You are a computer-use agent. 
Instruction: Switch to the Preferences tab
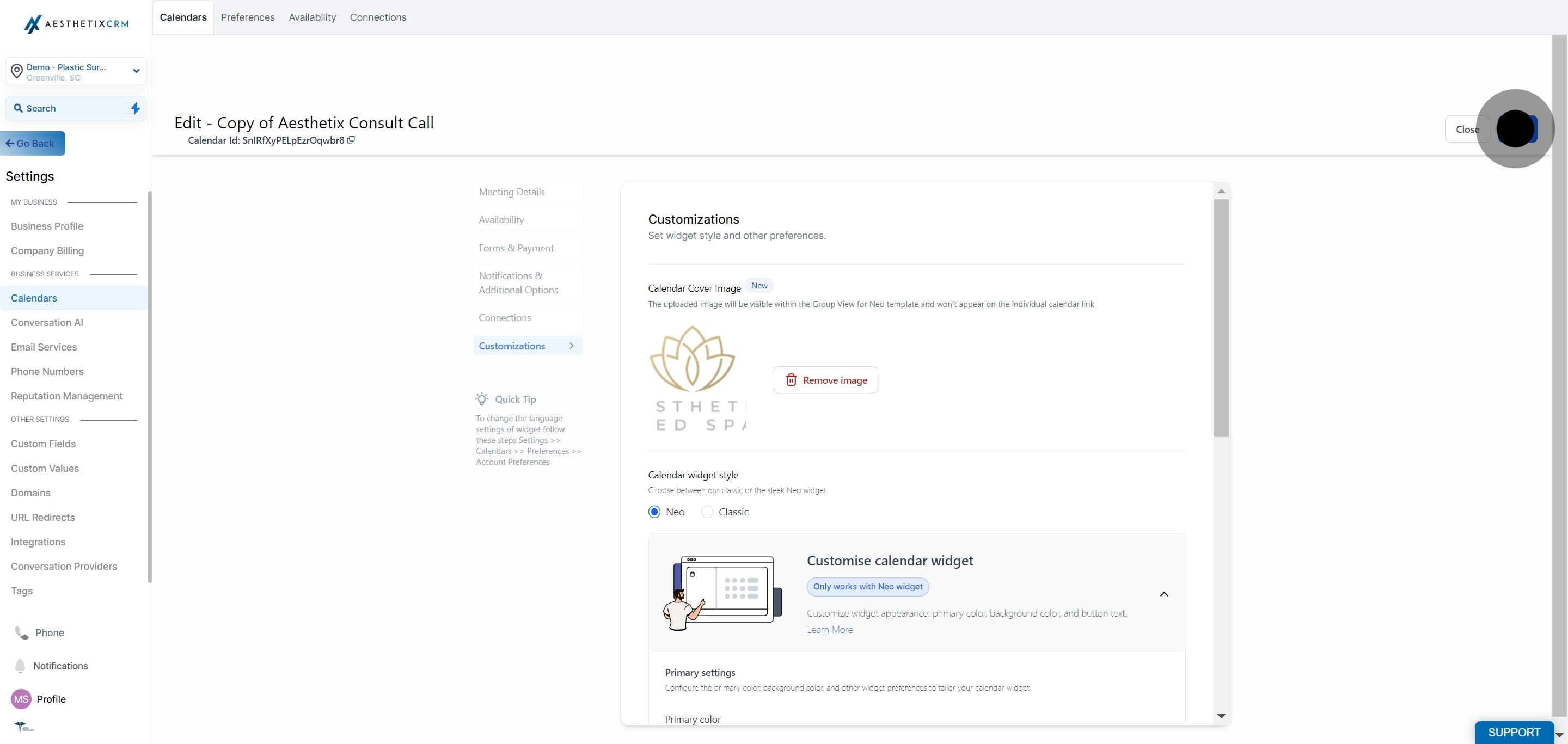248,17
